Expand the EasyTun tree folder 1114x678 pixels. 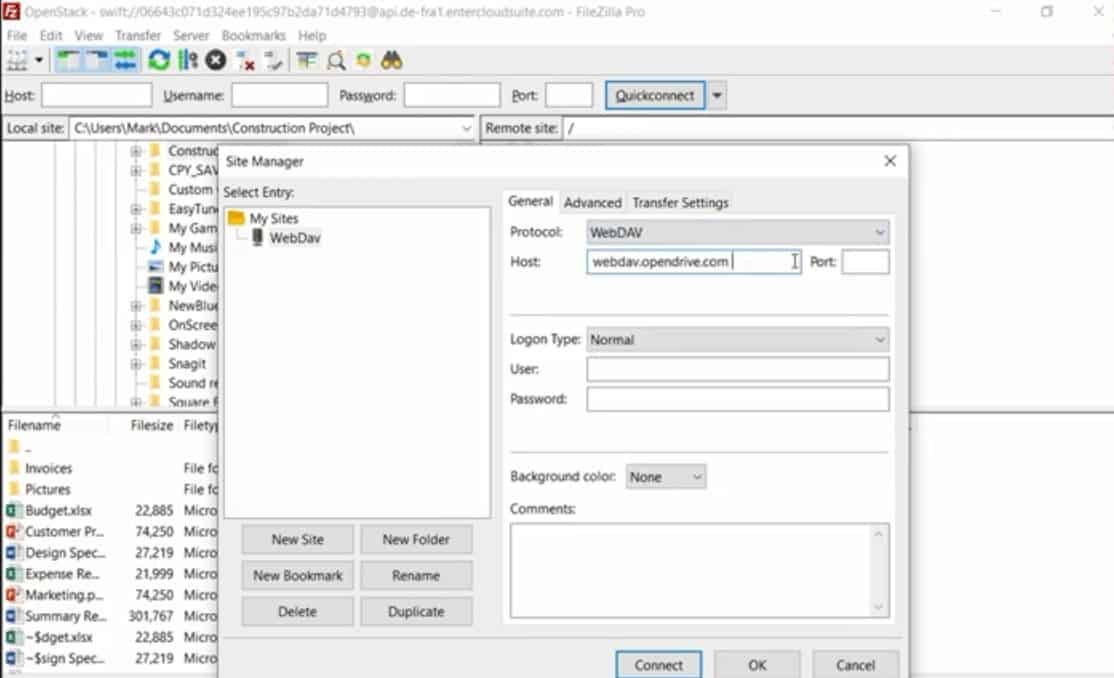[136, 209]
